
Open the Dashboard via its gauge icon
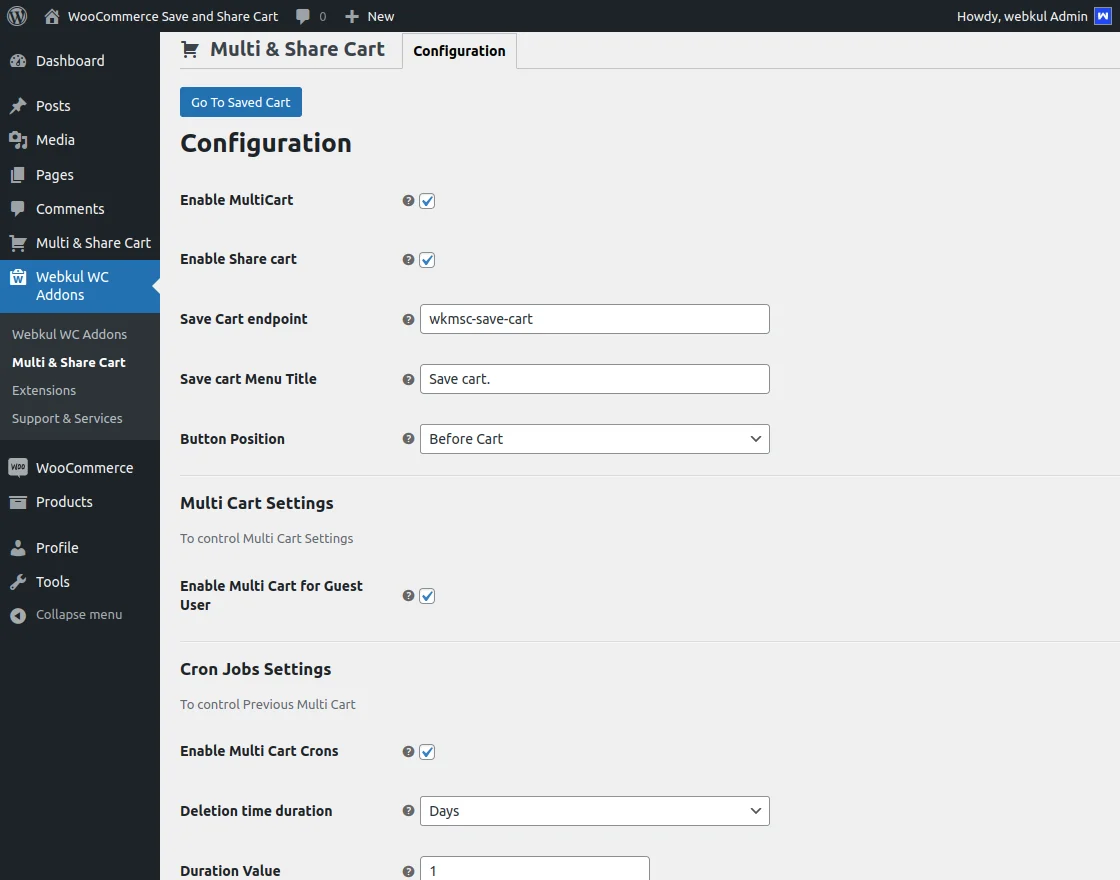point(19,61)
